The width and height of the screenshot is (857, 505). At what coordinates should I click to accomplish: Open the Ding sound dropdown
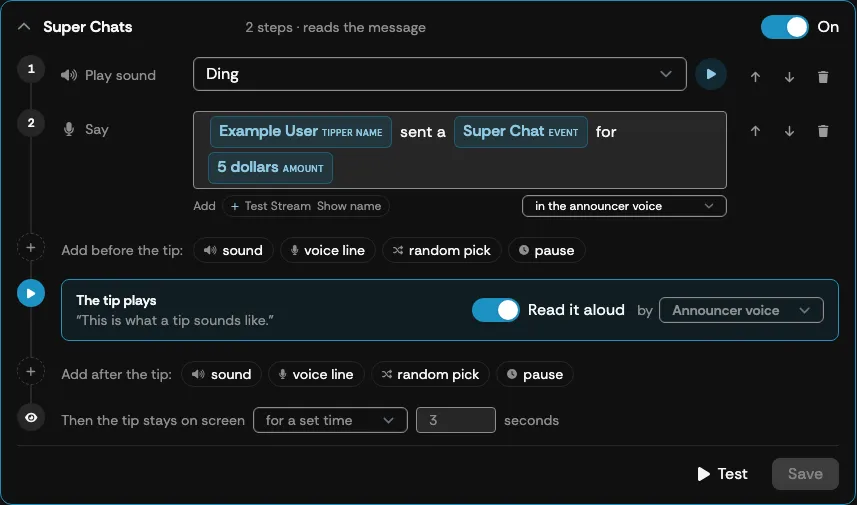439,74
